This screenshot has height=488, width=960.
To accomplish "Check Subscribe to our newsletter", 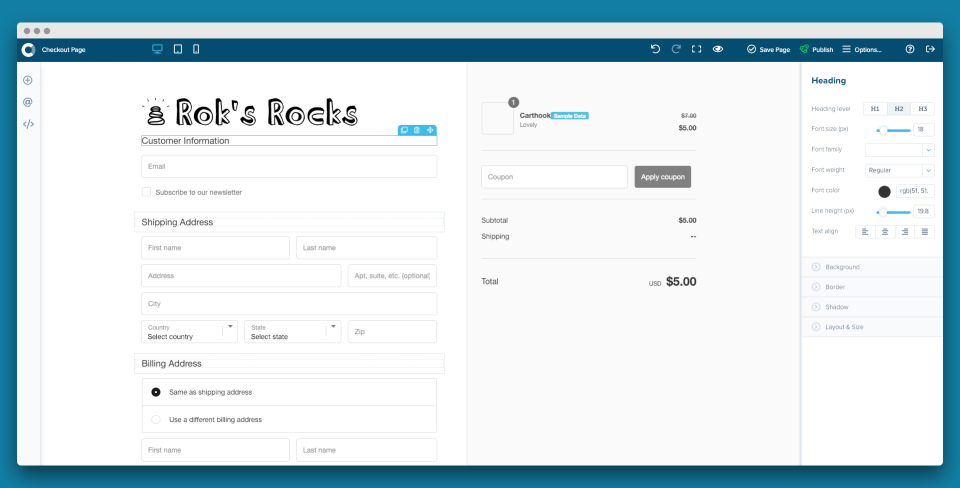I will point(146,192).
